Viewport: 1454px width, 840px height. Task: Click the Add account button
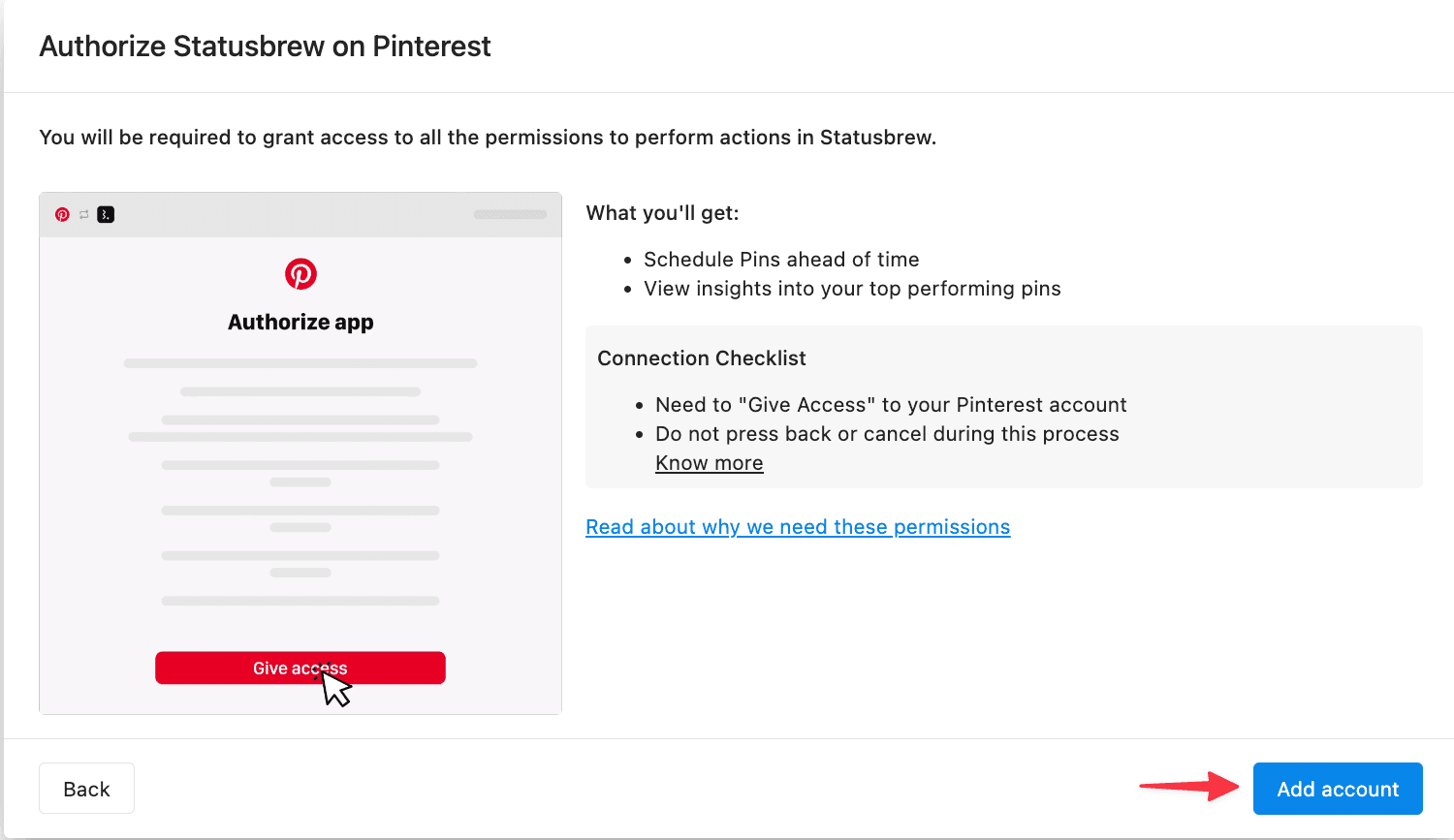click(1338, 789)
